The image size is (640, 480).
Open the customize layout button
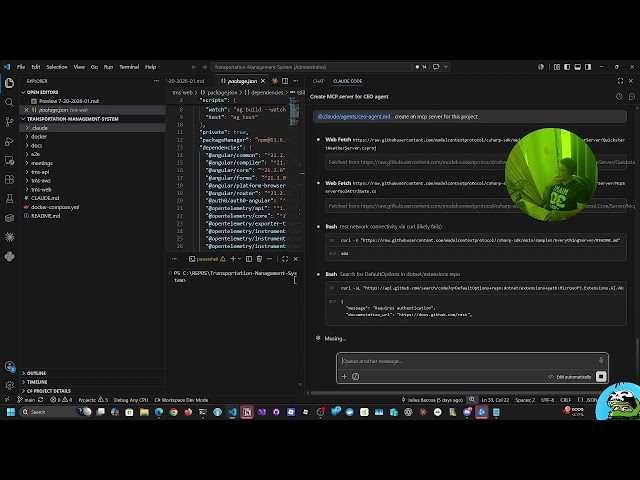(x=557, y=67)
